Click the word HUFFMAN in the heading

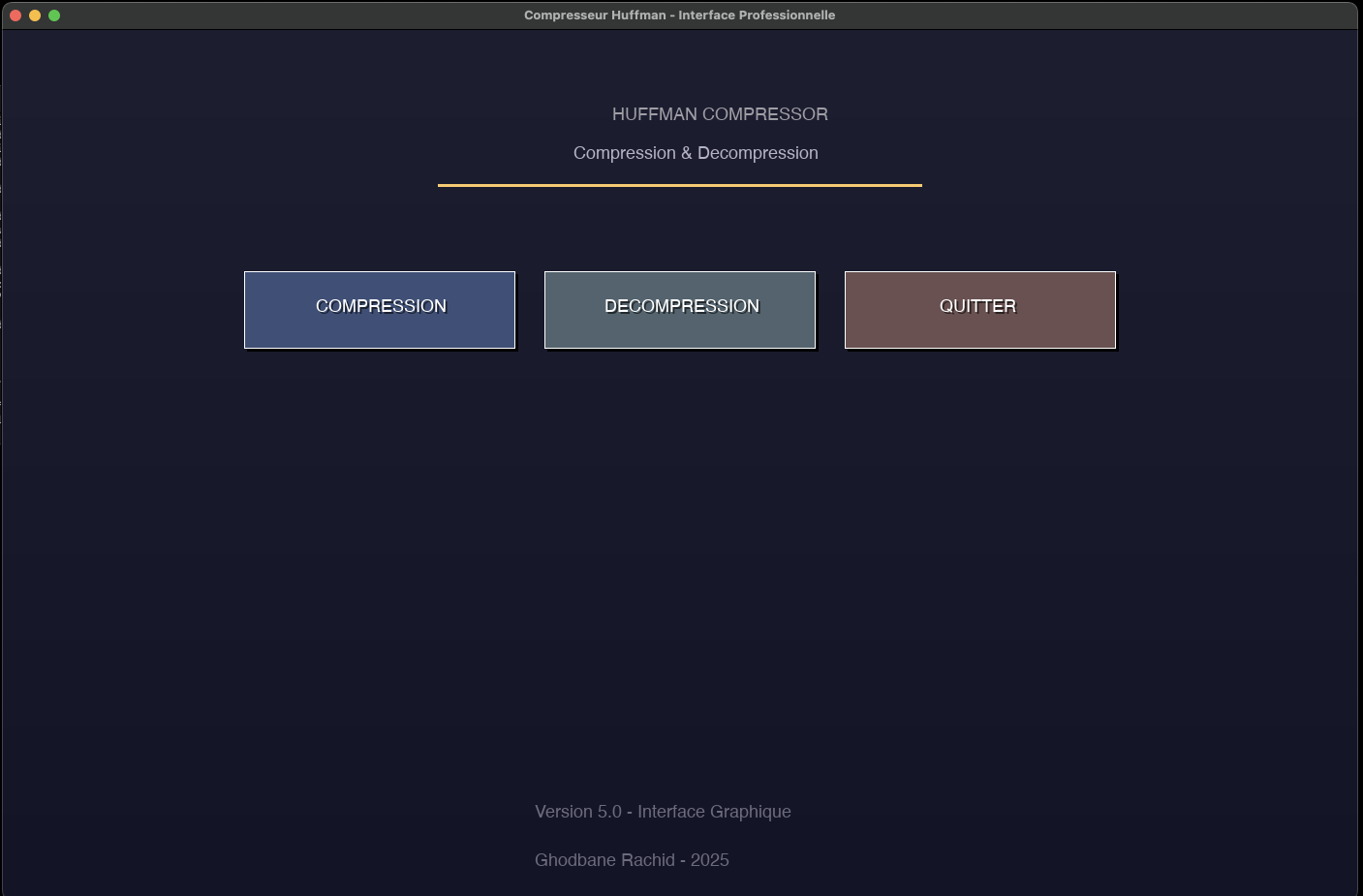654,114
